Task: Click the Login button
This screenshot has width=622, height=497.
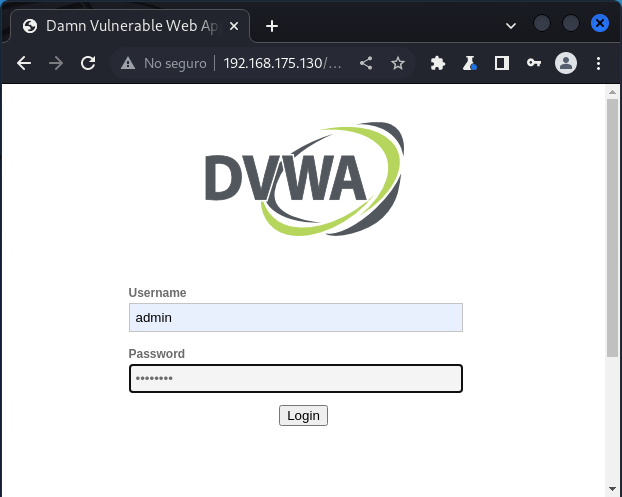Action: [x=303, y=415]
